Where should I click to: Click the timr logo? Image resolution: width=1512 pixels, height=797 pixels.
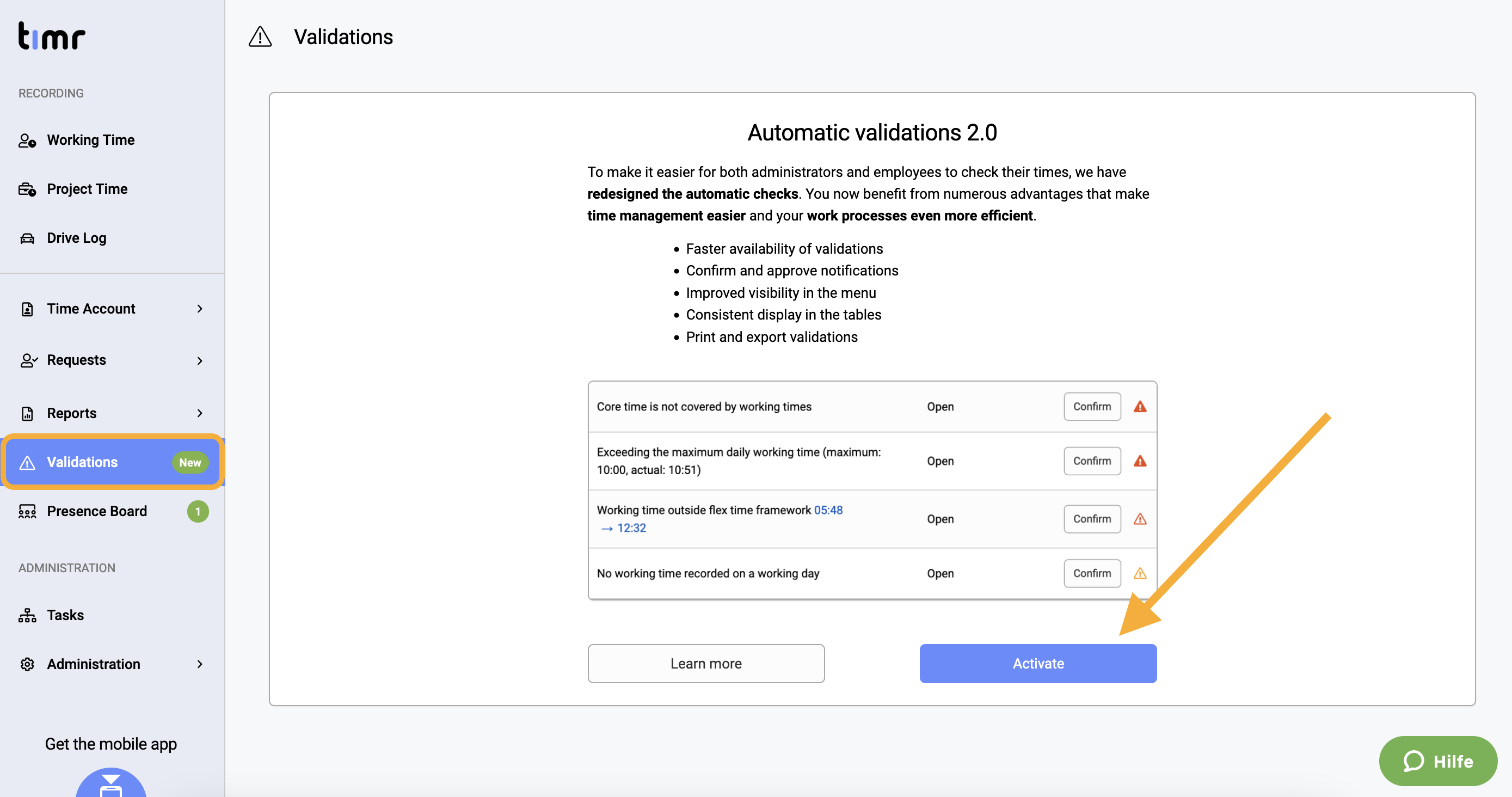click(x=52, y=36)
